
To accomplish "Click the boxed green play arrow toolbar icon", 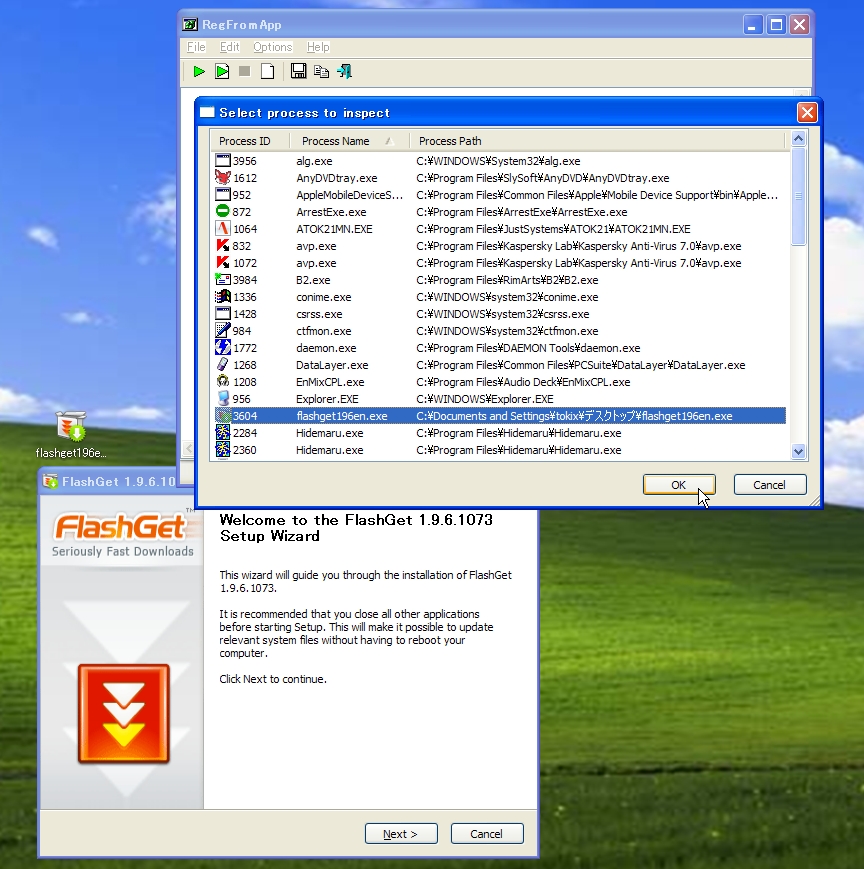I will 222,71.
